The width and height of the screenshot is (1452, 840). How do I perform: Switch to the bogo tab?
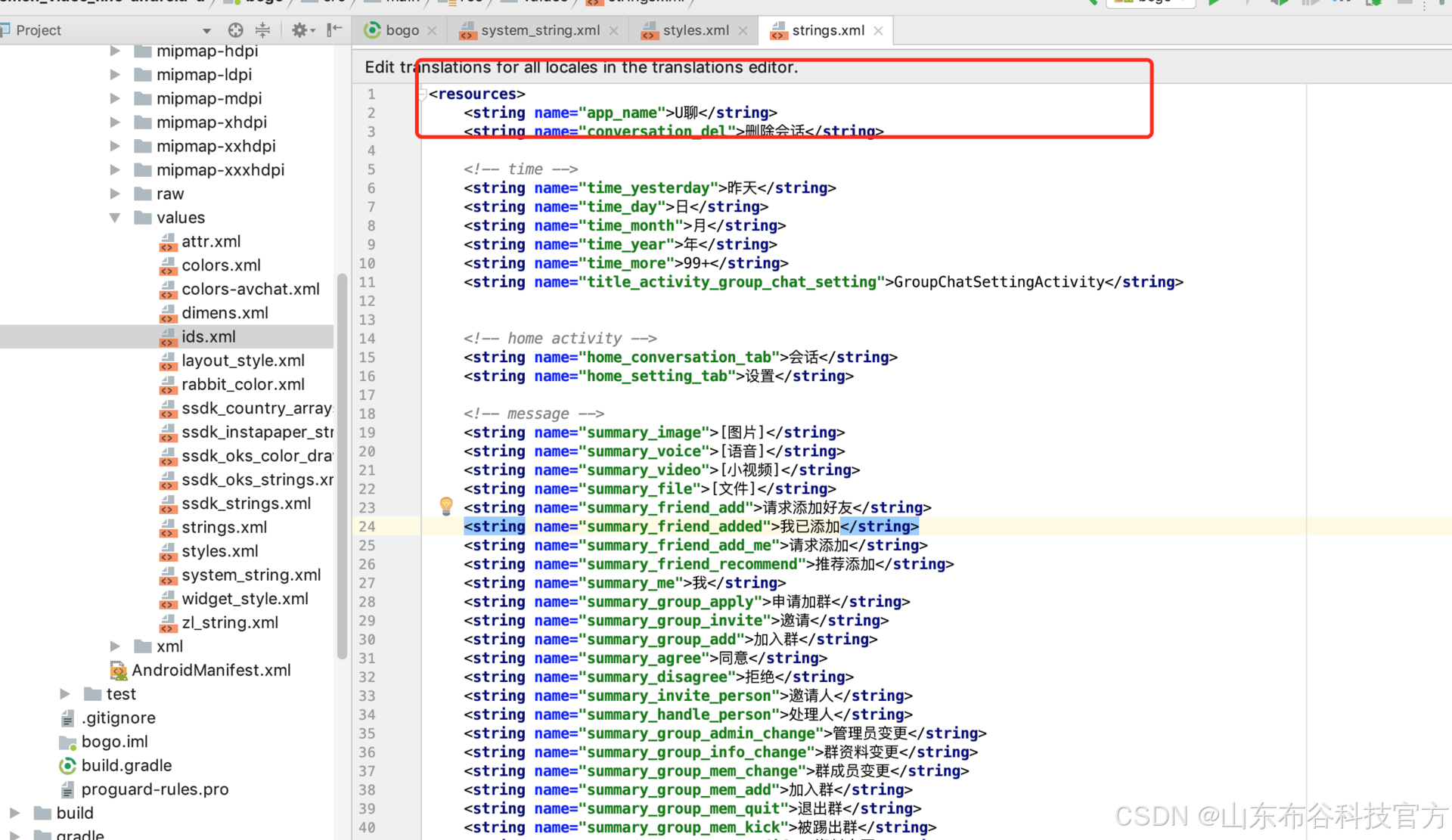(401, 31)
